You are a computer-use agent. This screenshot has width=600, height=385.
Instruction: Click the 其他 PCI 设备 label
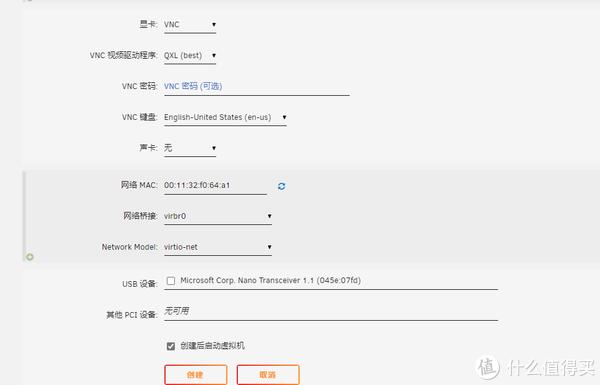click(132, 315)
